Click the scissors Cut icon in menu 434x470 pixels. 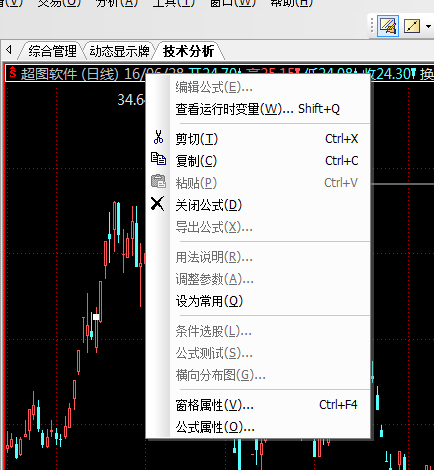coord(158,137)
